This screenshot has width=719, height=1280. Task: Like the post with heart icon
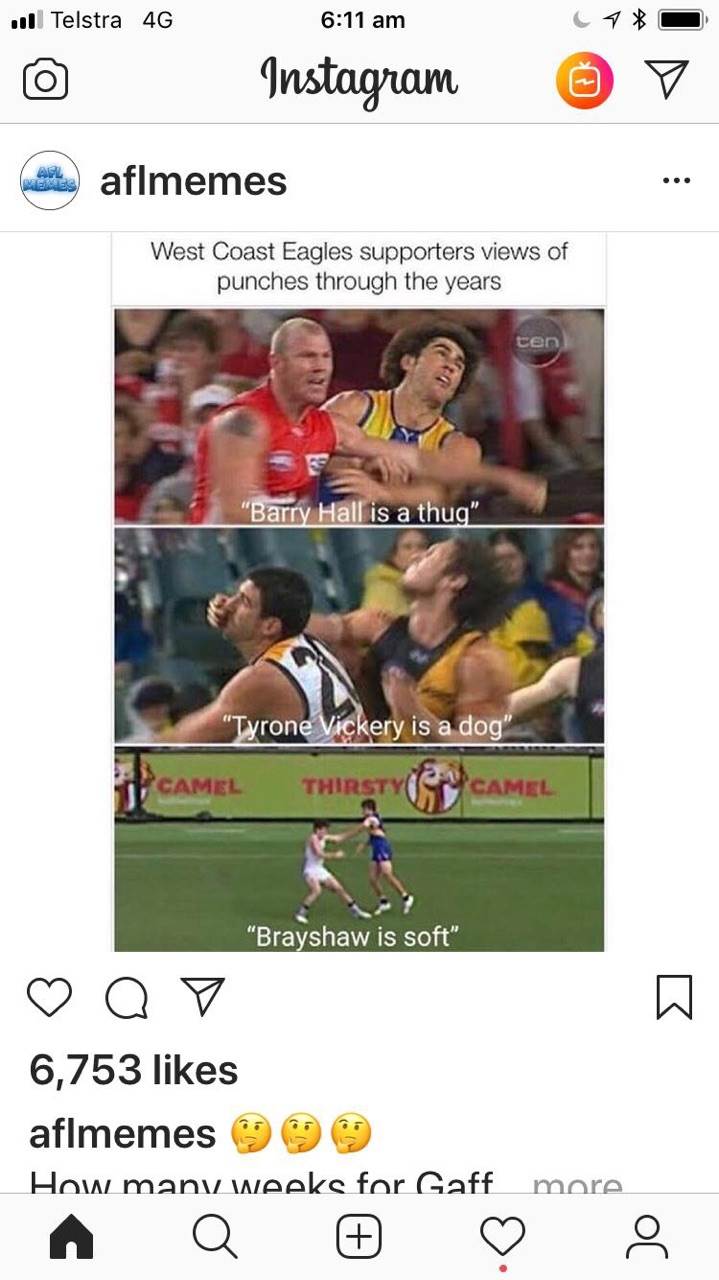49,997
